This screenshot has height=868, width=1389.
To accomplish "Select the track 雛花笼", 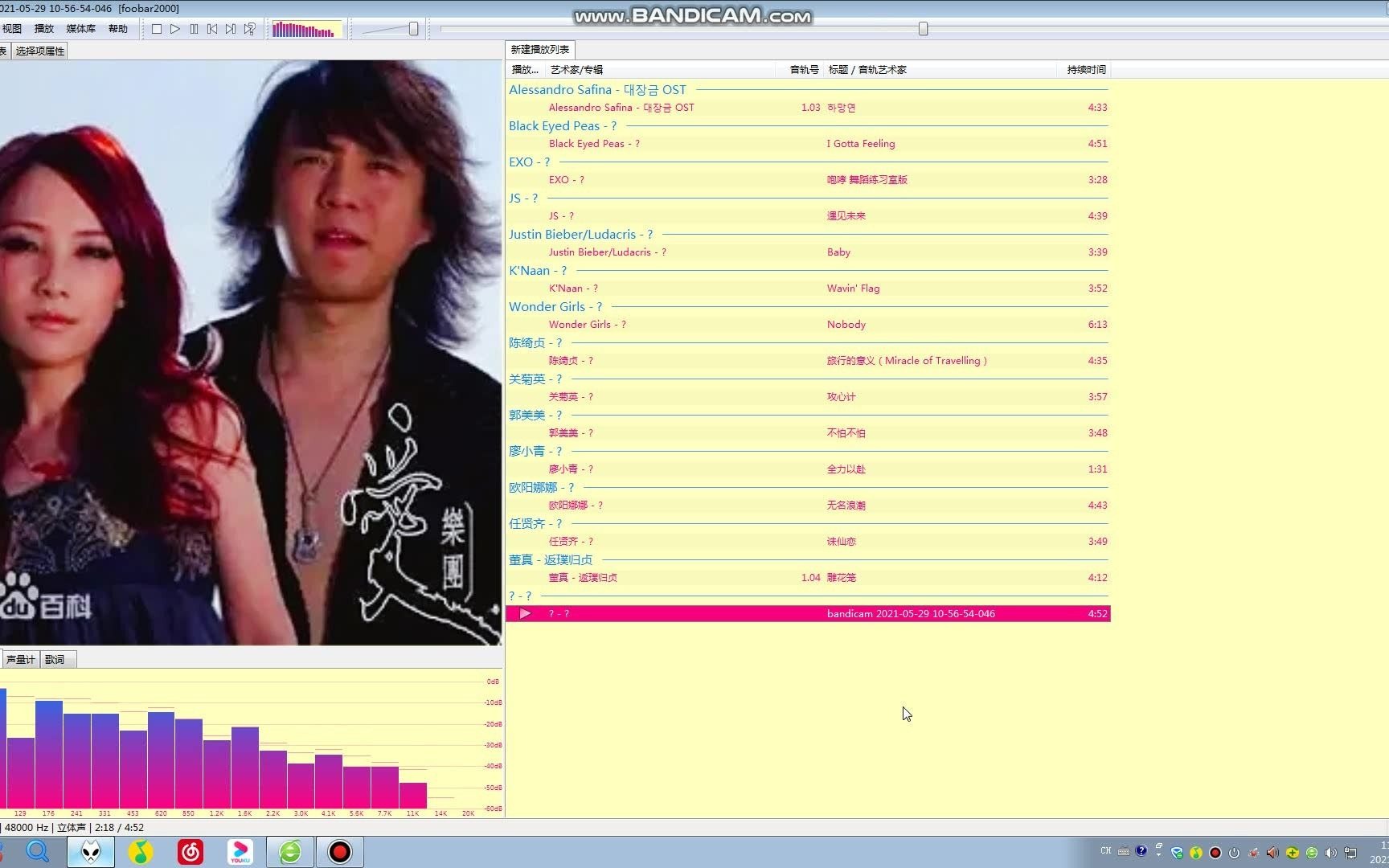I will (x=808, y=578).
